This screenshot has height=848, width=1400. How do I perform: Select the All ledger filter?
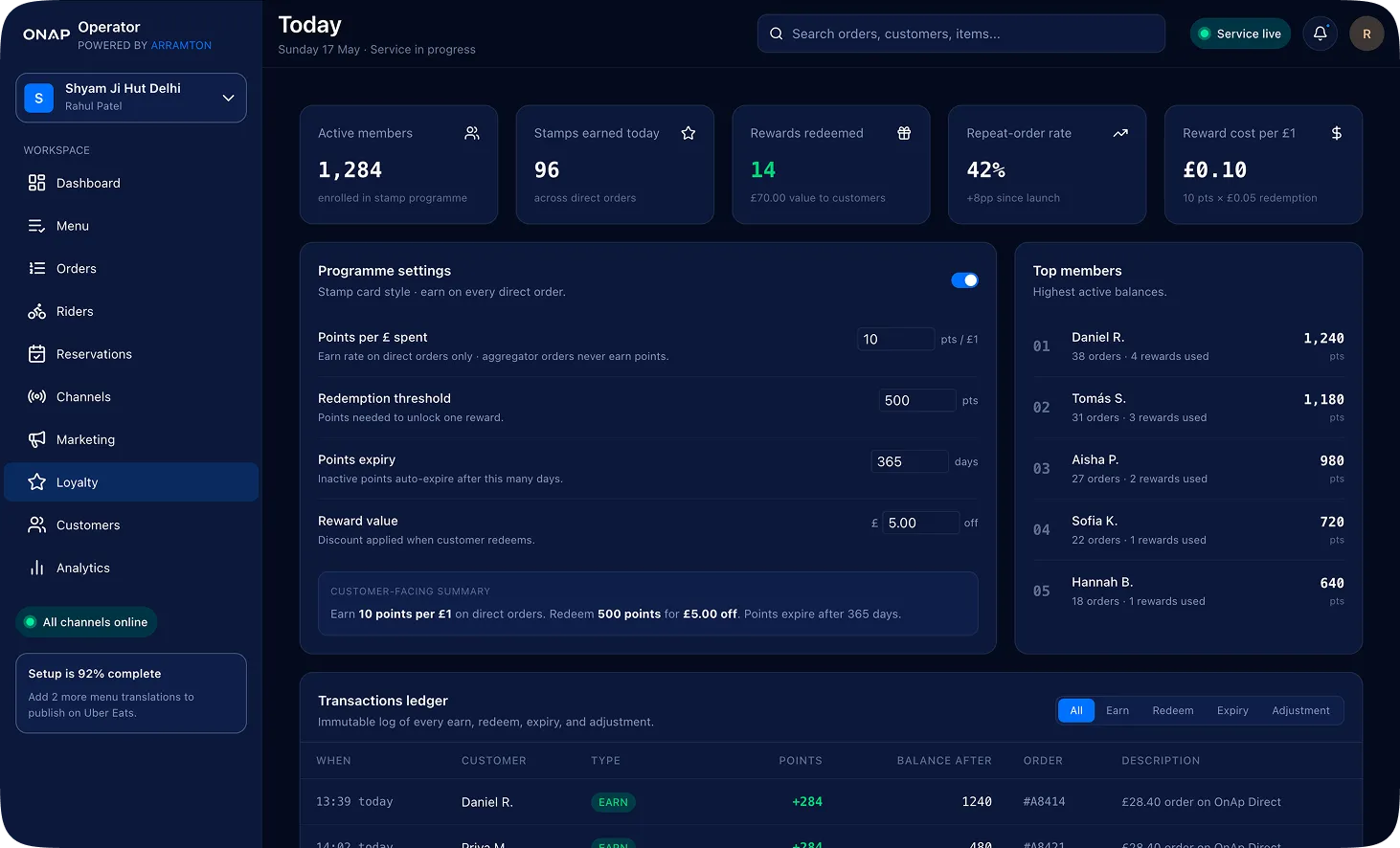[x=1076, y=710]
